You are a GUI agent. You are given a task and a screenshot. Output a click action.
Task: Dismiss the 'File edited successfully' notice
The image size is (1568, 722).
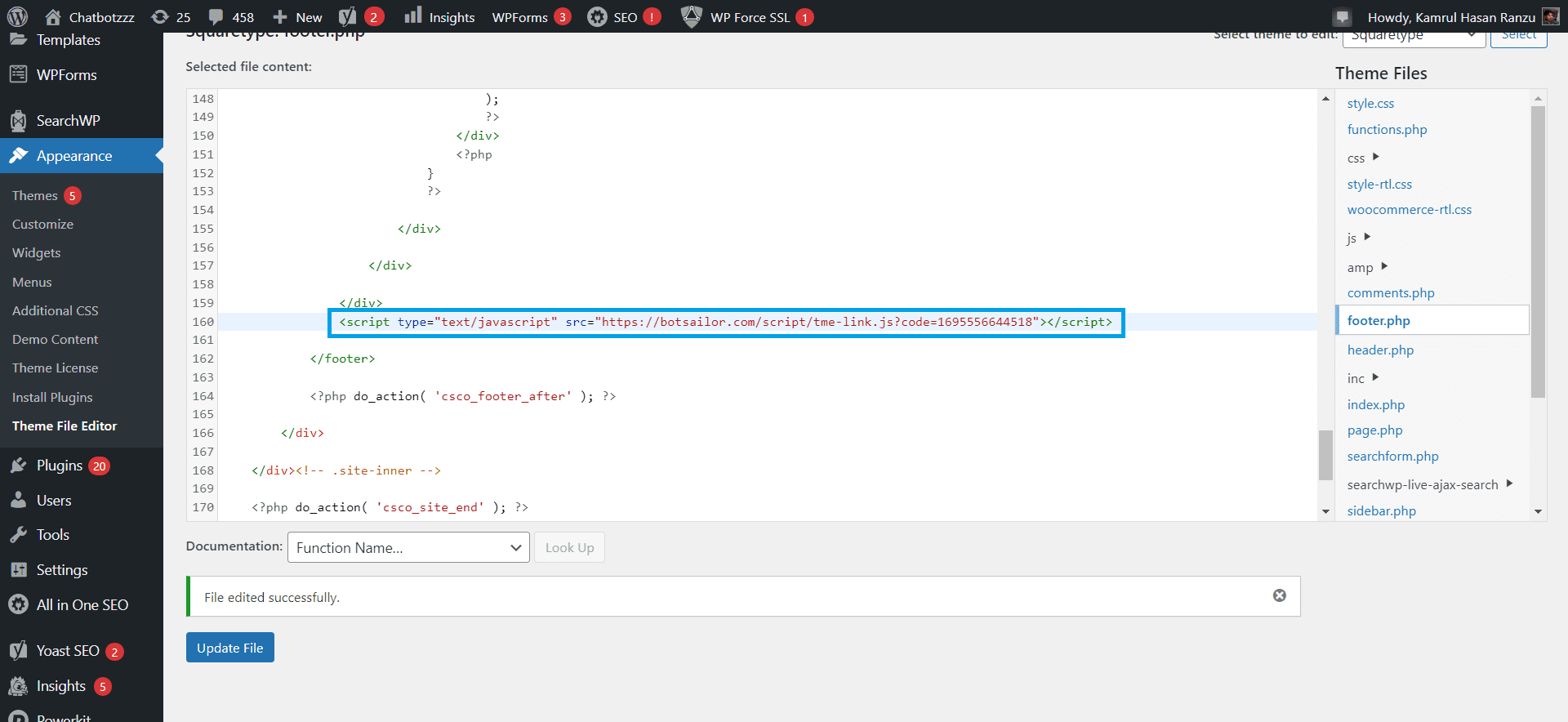(x=1279, y=595)
